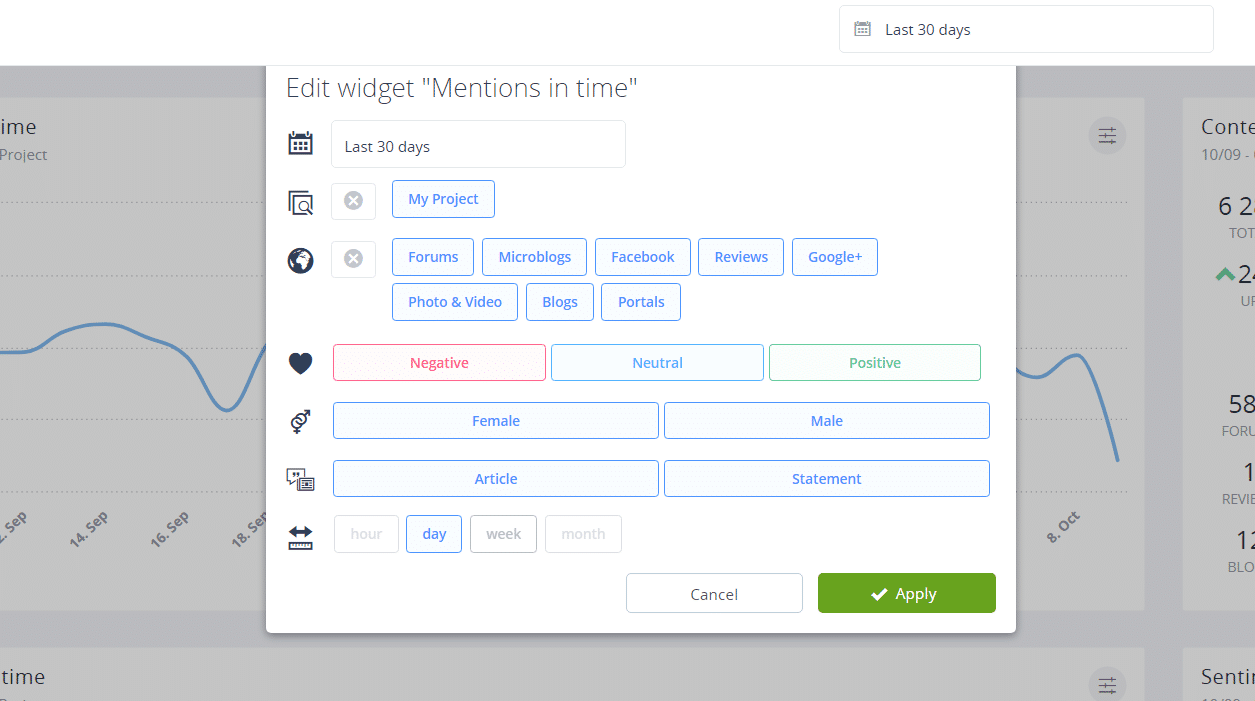
Task: Open the widget's Last 30 days dropdown
Action: pyautogui.click(x=478, y=145)
